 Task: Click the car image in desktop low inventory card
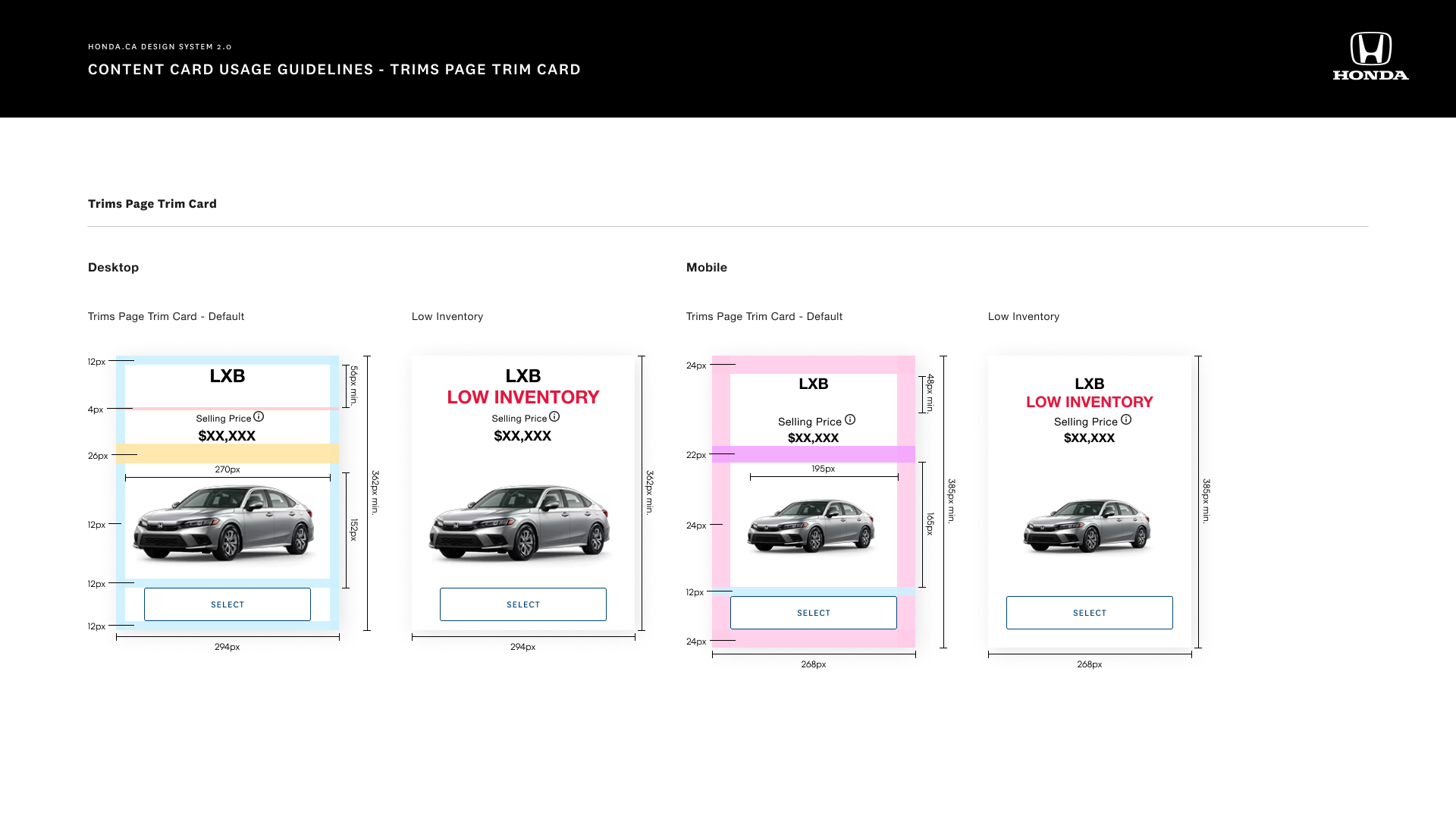pos(520,523)
